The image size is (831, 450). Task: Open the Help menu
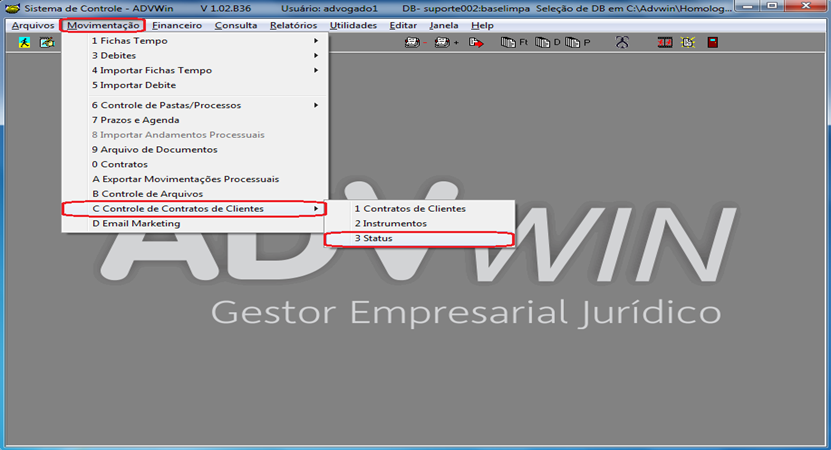[x=482, y=25]
